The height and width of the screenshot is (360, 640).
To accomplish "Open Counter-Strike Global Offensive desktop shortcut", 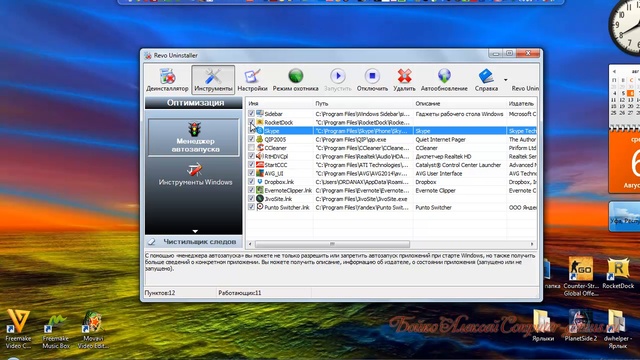I will click(x=581, y=276).
